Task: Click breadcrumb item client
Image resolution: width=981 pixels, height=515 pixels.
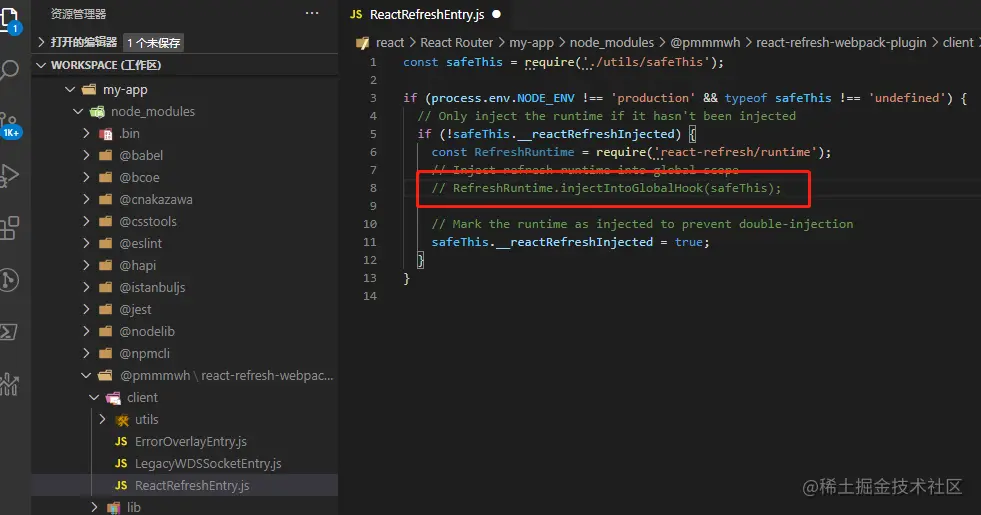Action: (958, 43)
